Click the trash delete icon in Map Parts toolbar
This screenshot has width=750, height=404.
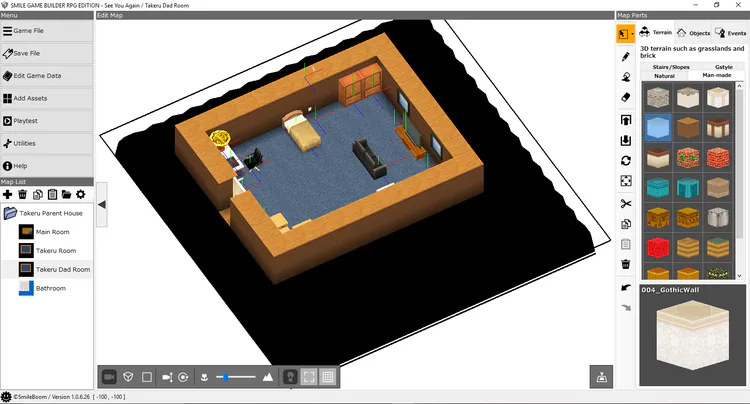tap(626, 264)
